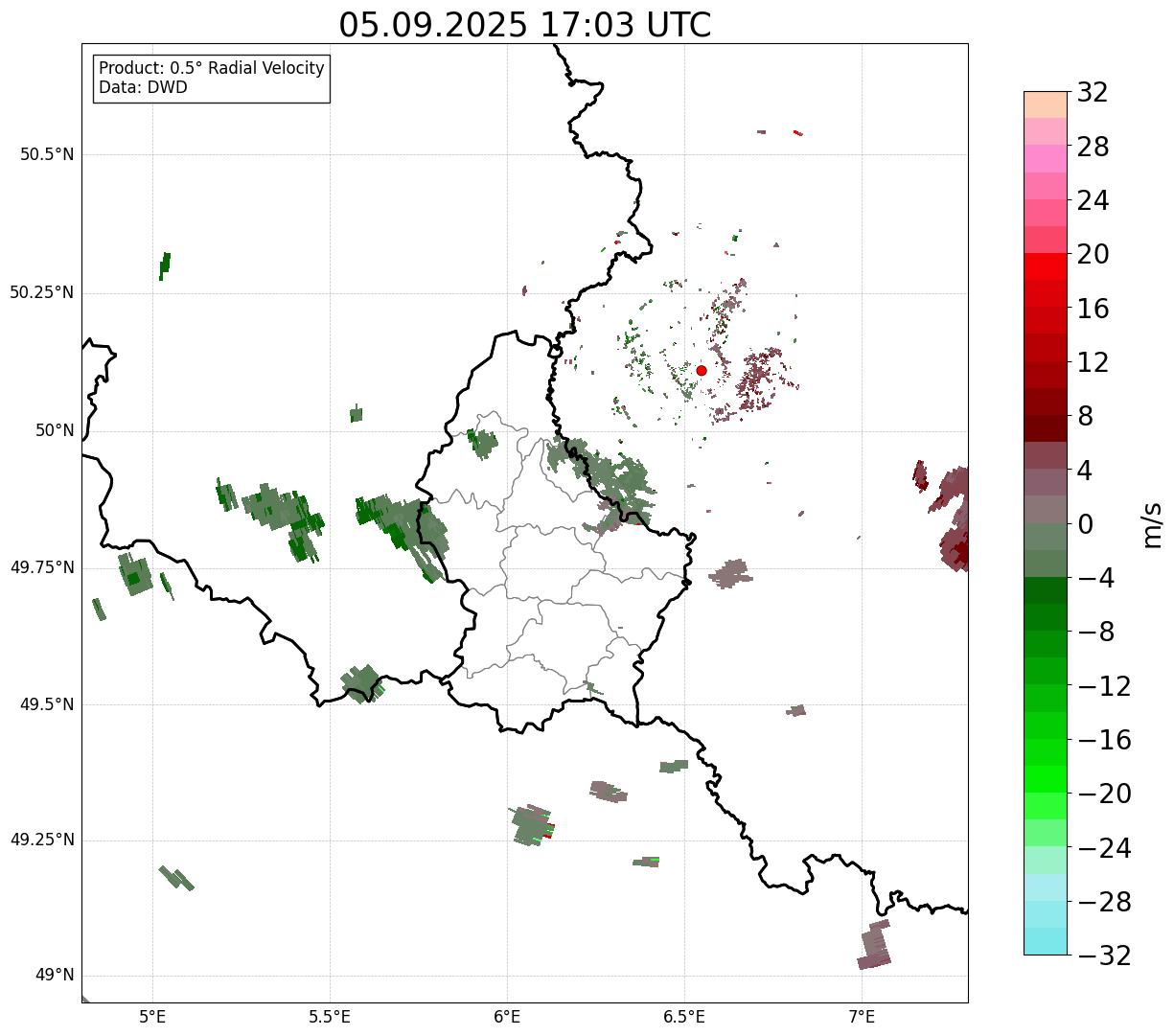Select the 8 tick label on the colorbar
Screen dimensions: 1174x1036
tap(1085, 417)
